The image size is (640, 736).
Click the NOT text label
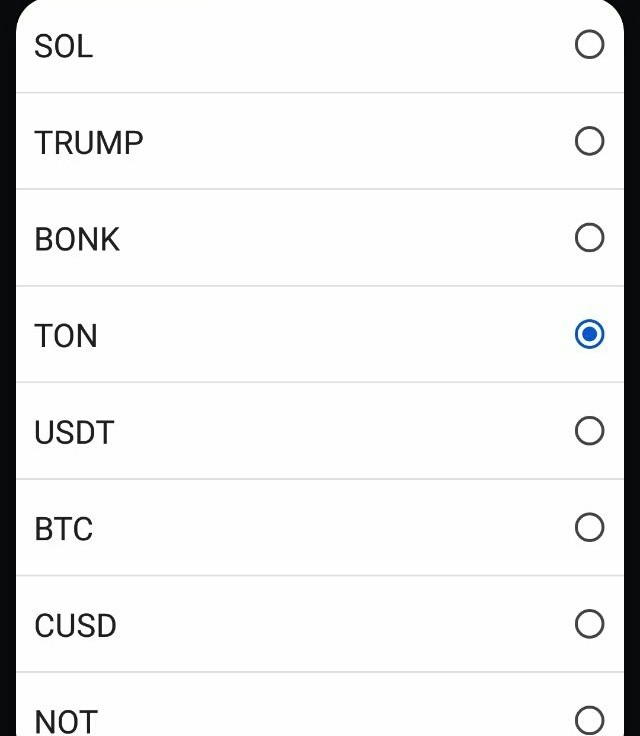click(x=66, y=722)
